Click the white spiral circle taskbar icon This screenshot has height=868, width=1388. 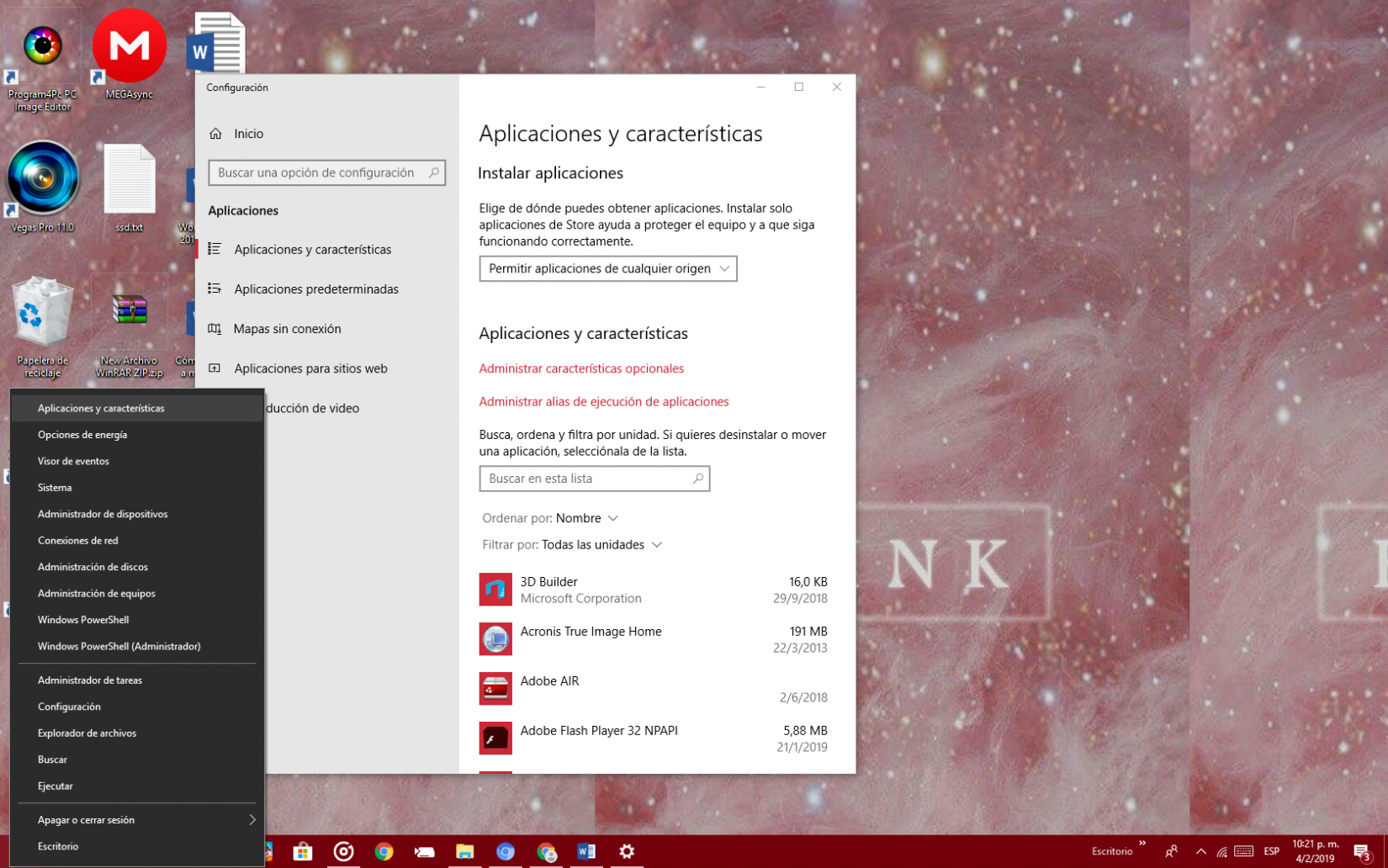coord(343,851)
